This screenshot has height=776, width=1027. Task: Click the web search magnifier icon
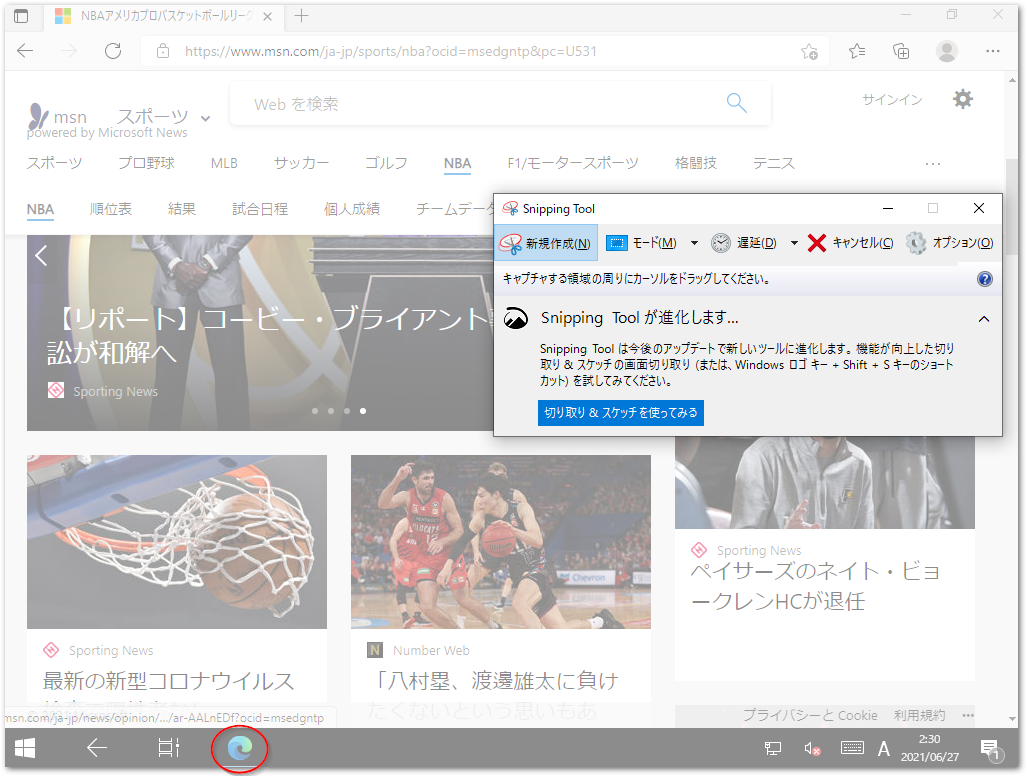736,103
